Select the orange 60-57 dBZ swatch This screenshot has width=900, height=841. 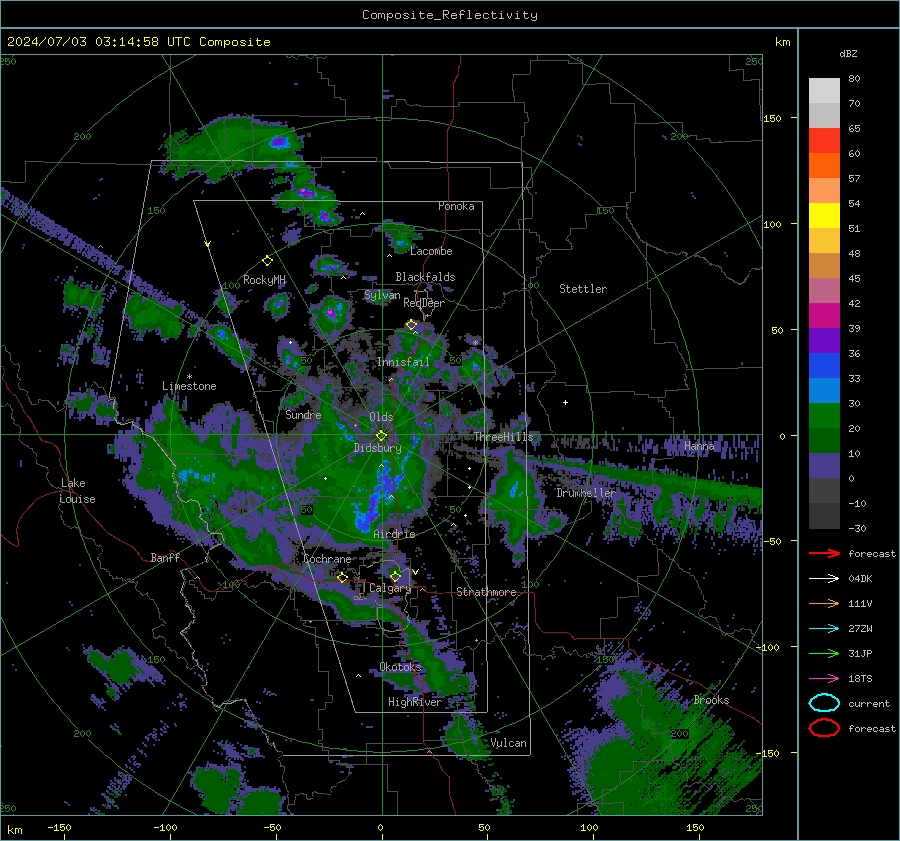point(824,166)
